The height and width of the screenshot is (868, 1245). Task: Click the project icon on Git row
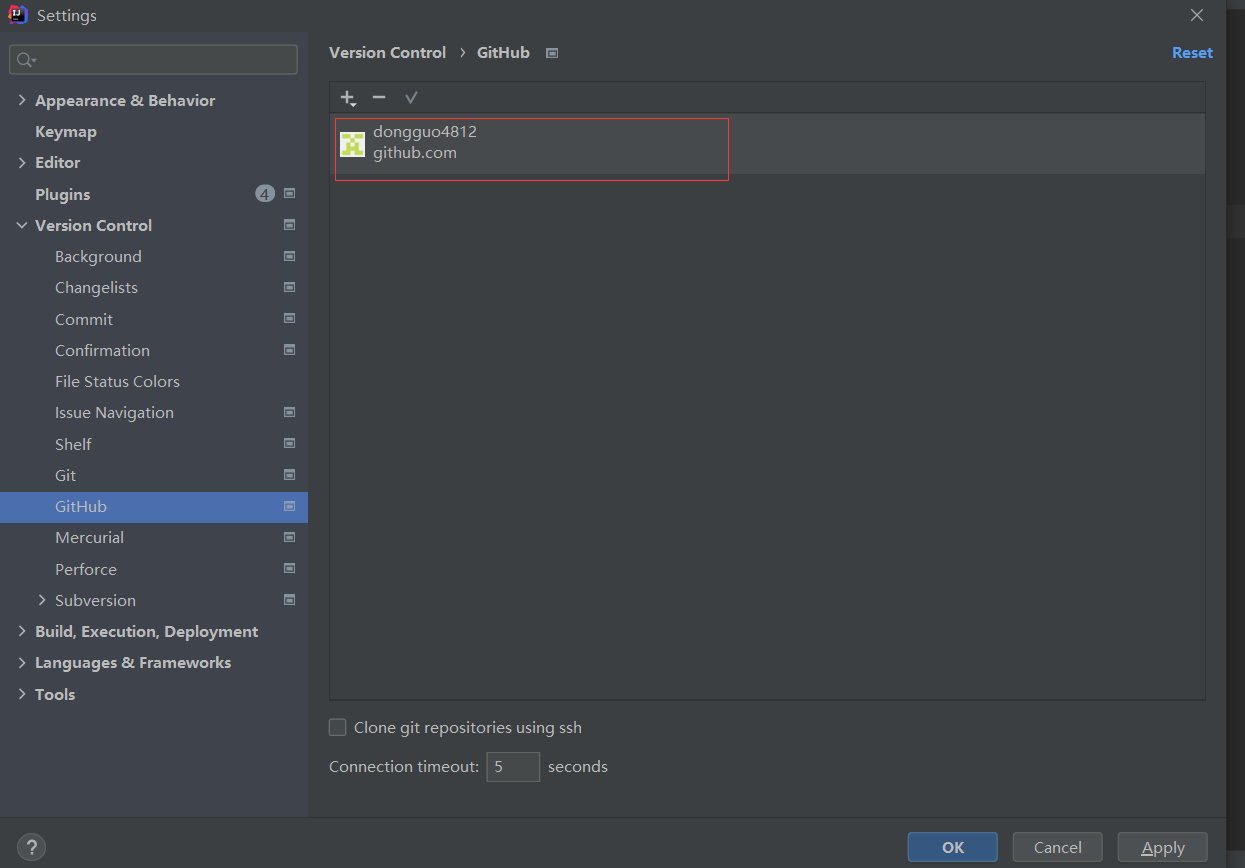point(290,475)
